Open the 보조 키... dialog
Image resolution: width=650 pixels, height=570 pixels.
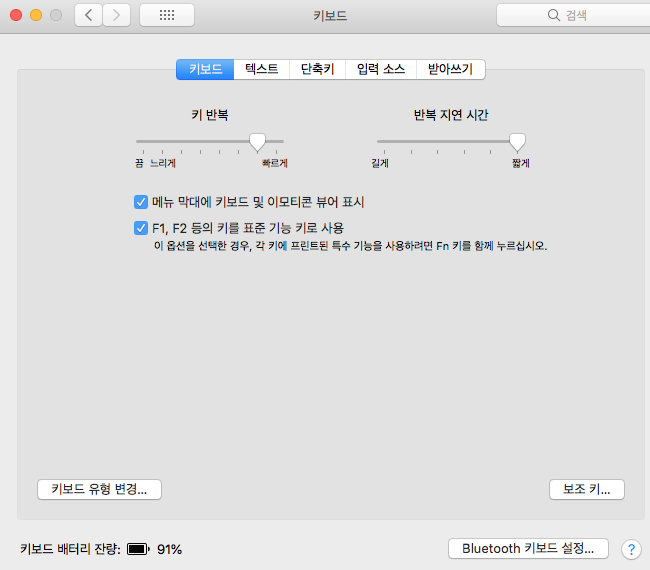click(587, 490)
